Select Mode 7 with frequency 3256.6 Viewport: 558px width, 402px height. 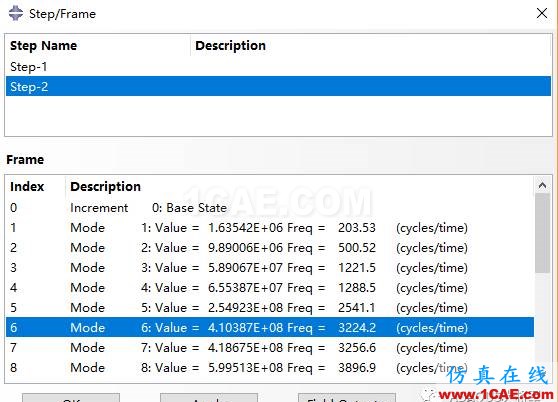(270, 348)
